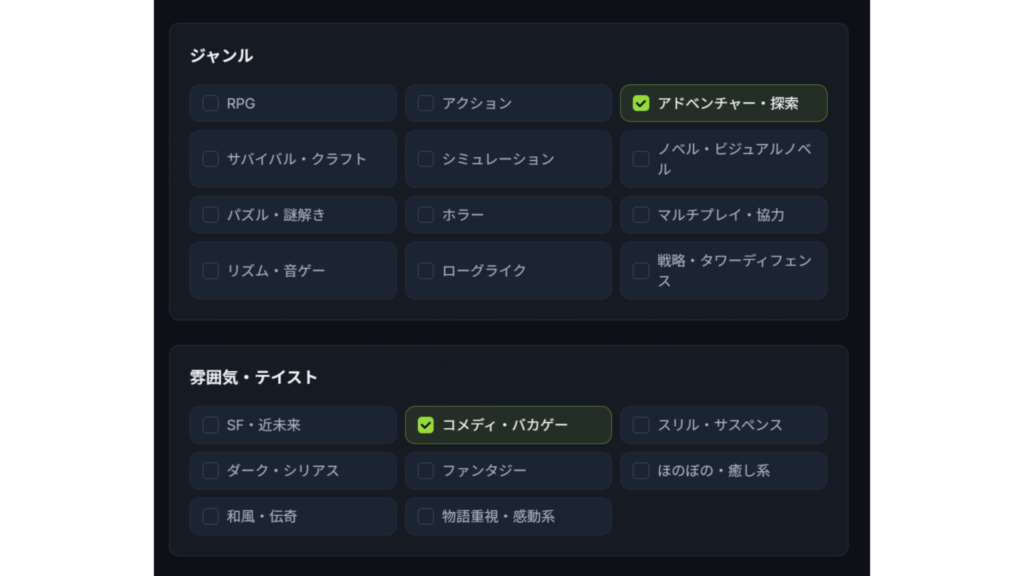
Task: Select 戦略・タワーディフェンス checkbox
Action: tap(641, 271)
